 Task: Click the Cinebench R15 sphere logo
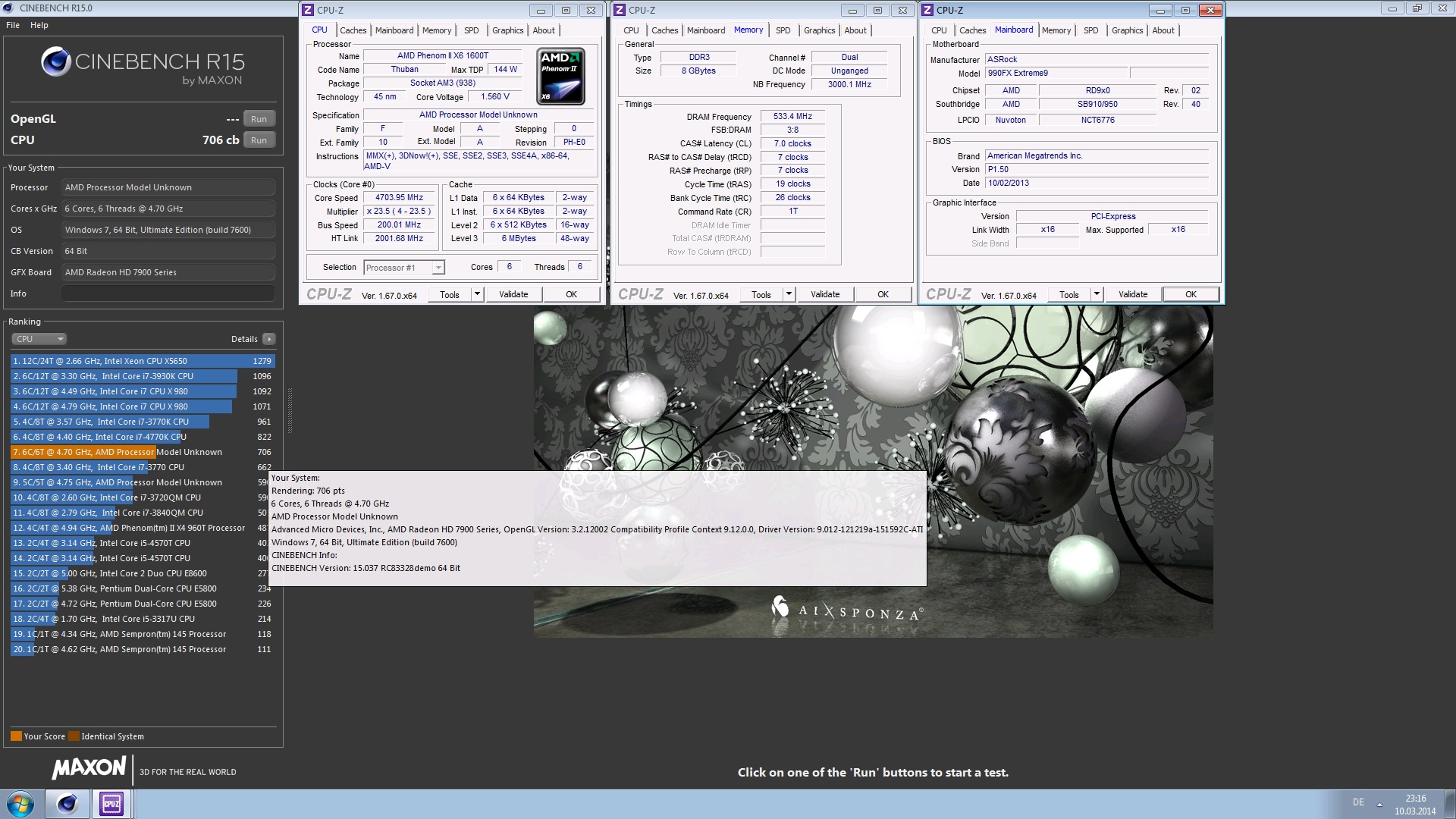tap(56, 61)
